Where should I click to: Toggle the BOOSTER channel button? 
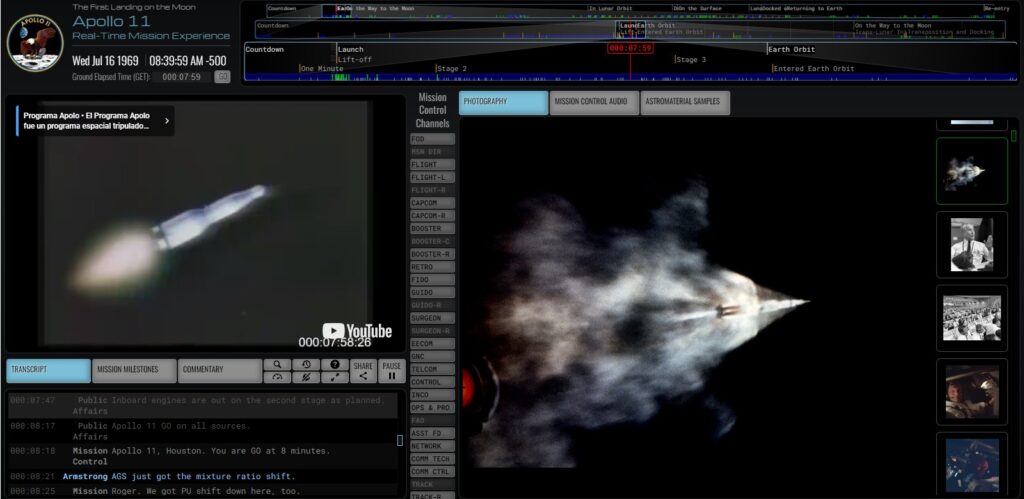coord(432,229)
